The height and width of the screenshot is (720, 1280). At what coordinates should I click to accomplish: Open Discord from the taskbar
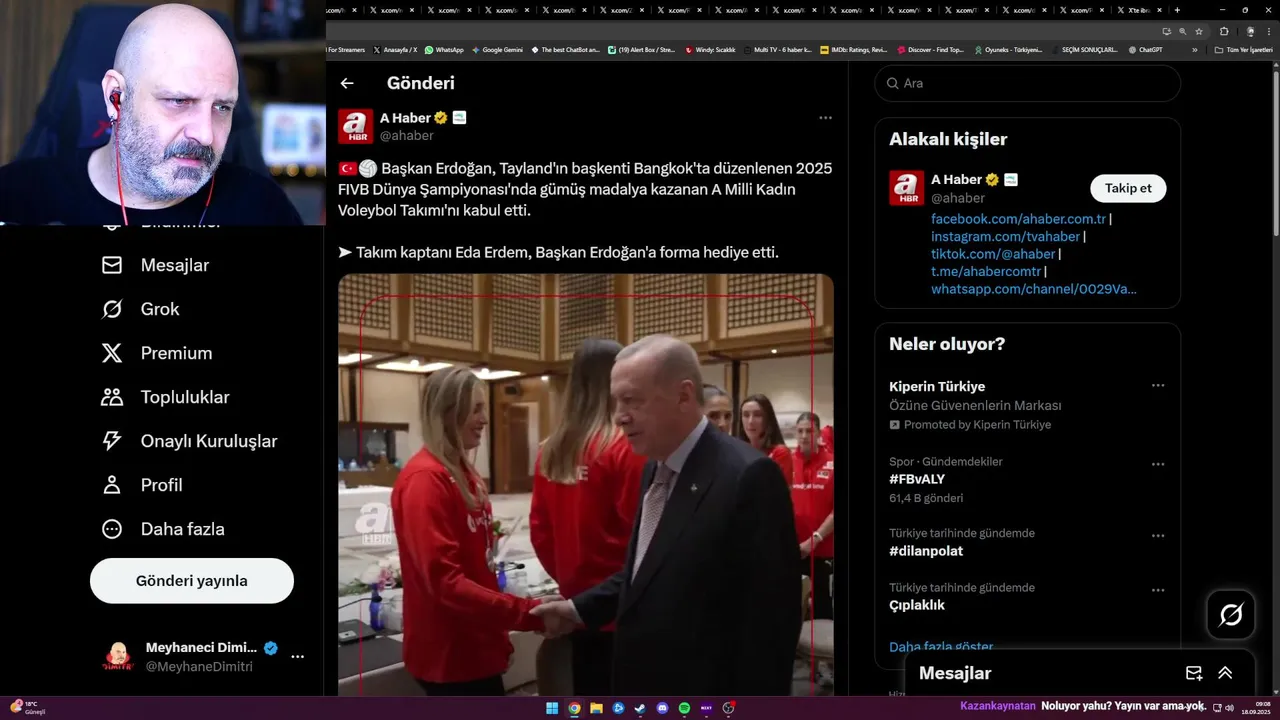tap(662, 708)
